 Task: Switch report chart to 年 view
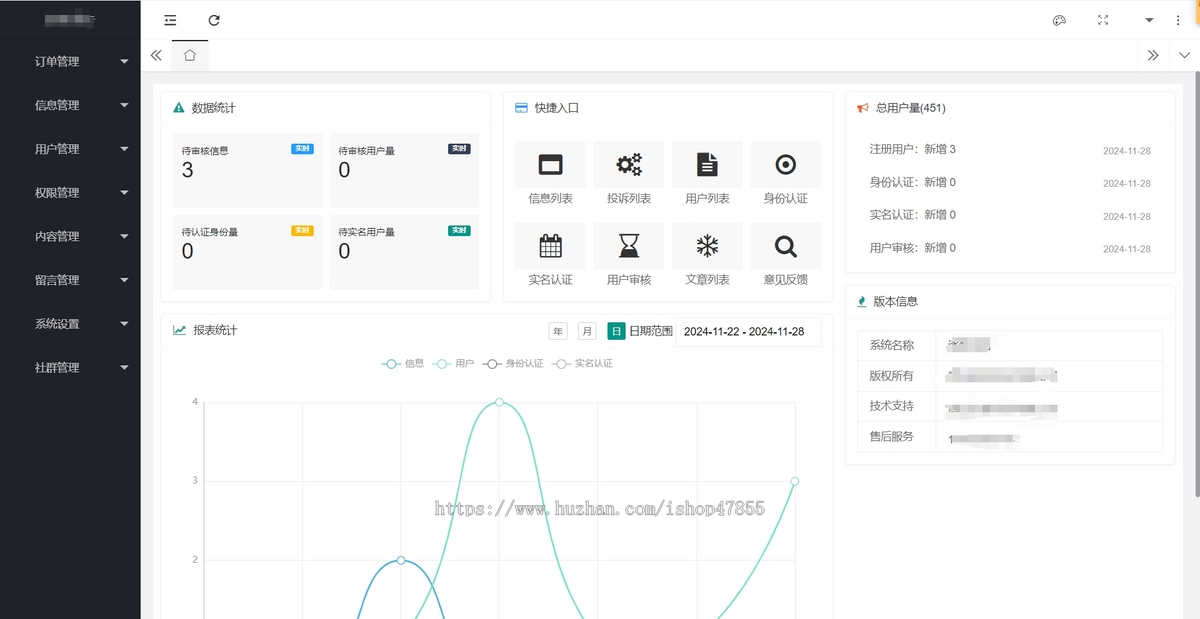tap(558, 331)
